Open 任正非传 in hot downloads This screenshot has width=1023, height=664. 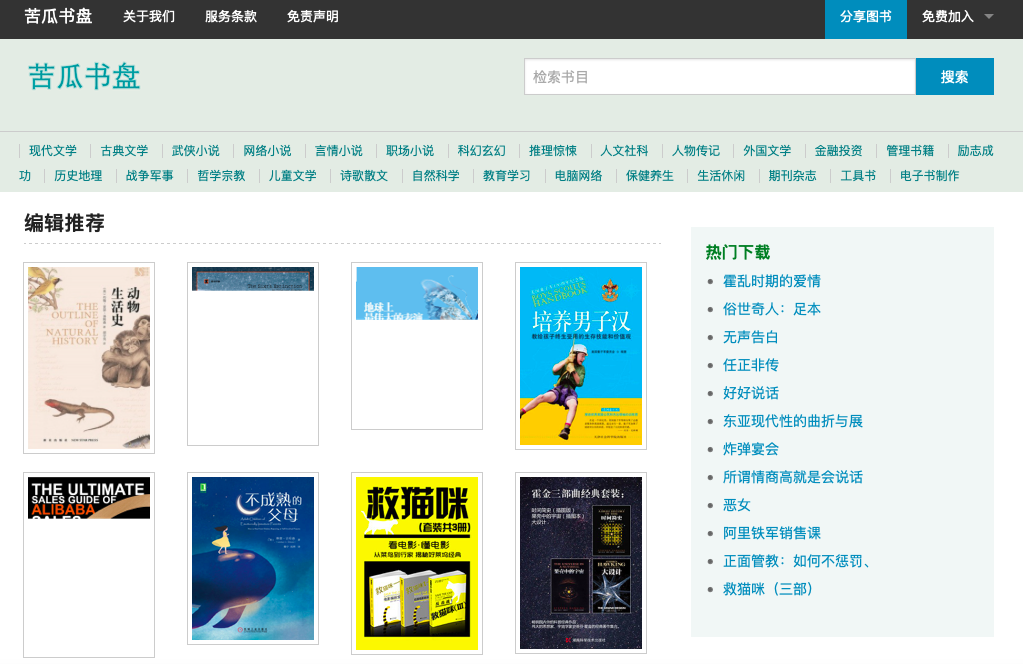tap(750, 365)
